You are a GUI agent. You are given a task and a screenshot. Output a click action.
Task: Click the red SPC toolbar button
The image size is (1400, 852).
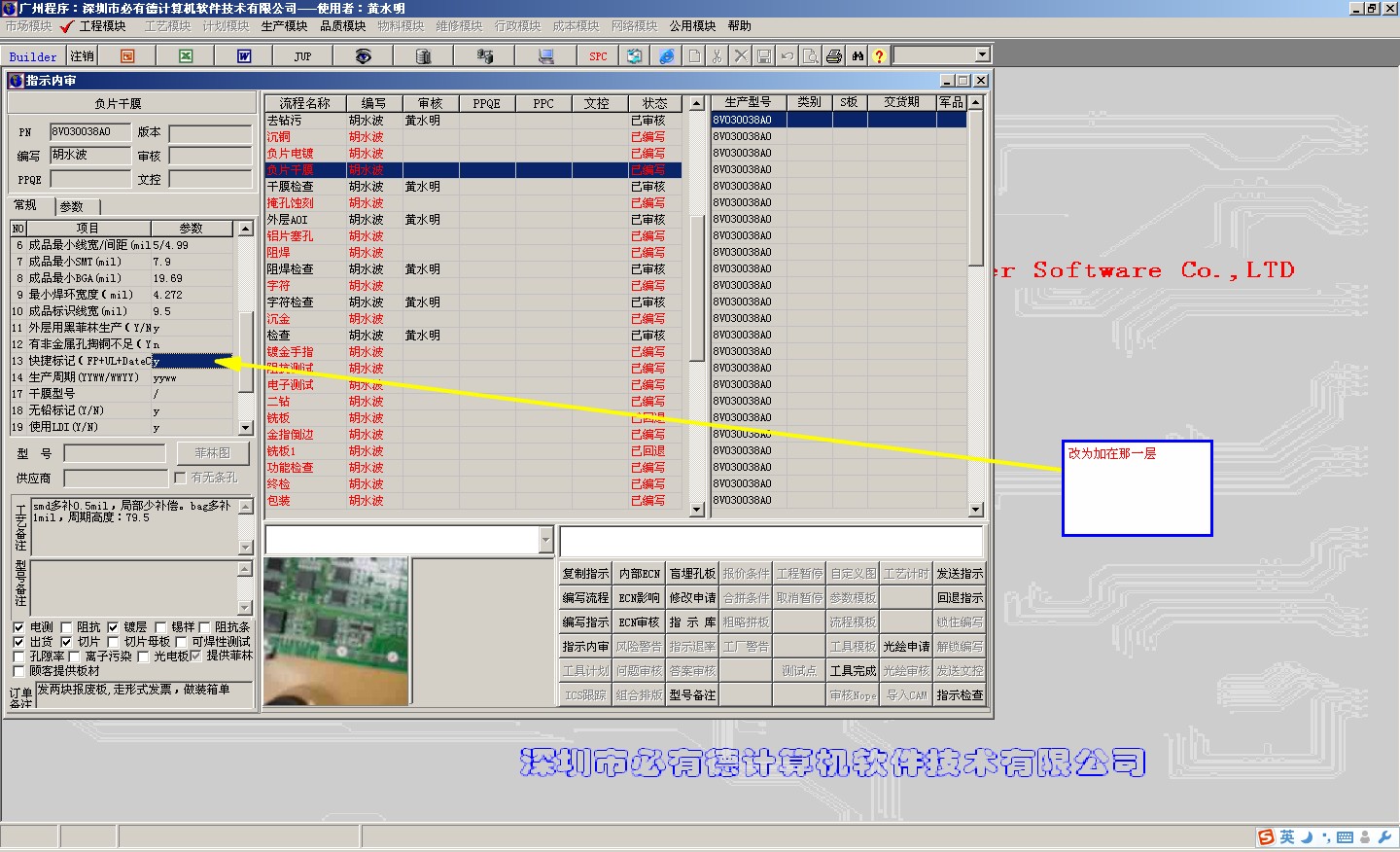pyautogui.click(x=598, y=56)
